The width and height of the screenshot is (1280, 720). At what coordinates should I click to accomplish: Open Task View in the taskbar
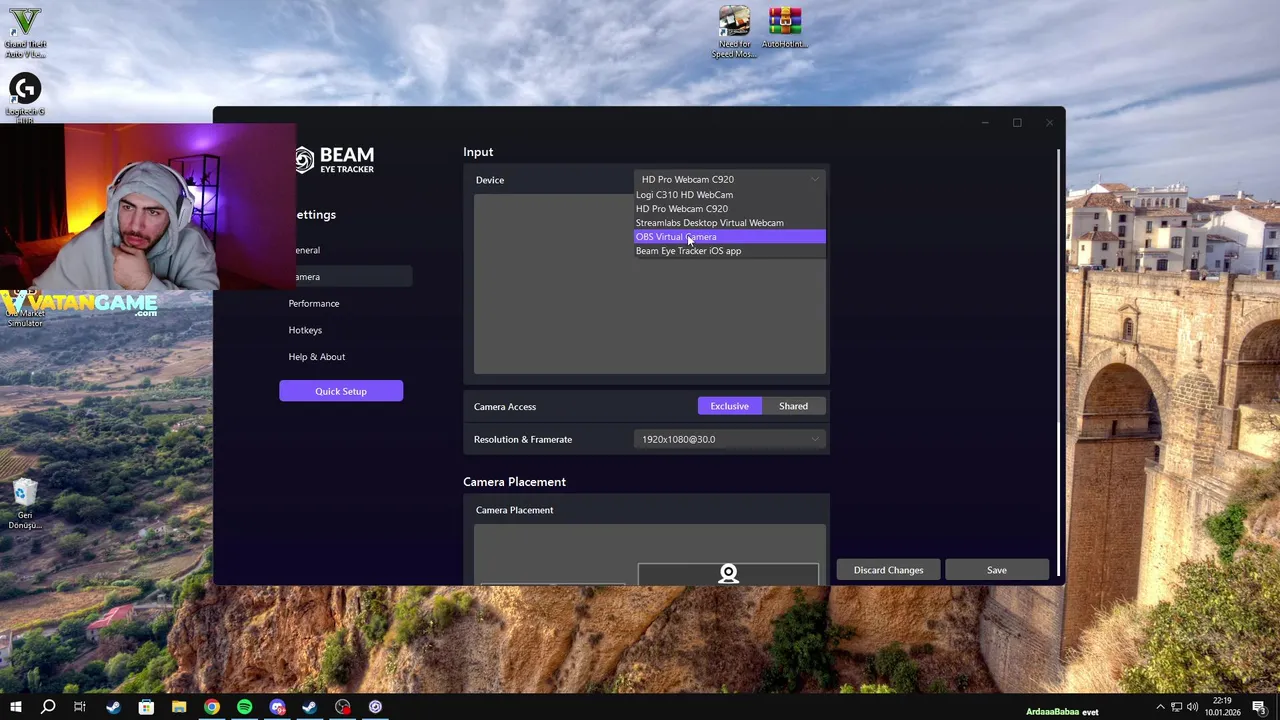80,707
